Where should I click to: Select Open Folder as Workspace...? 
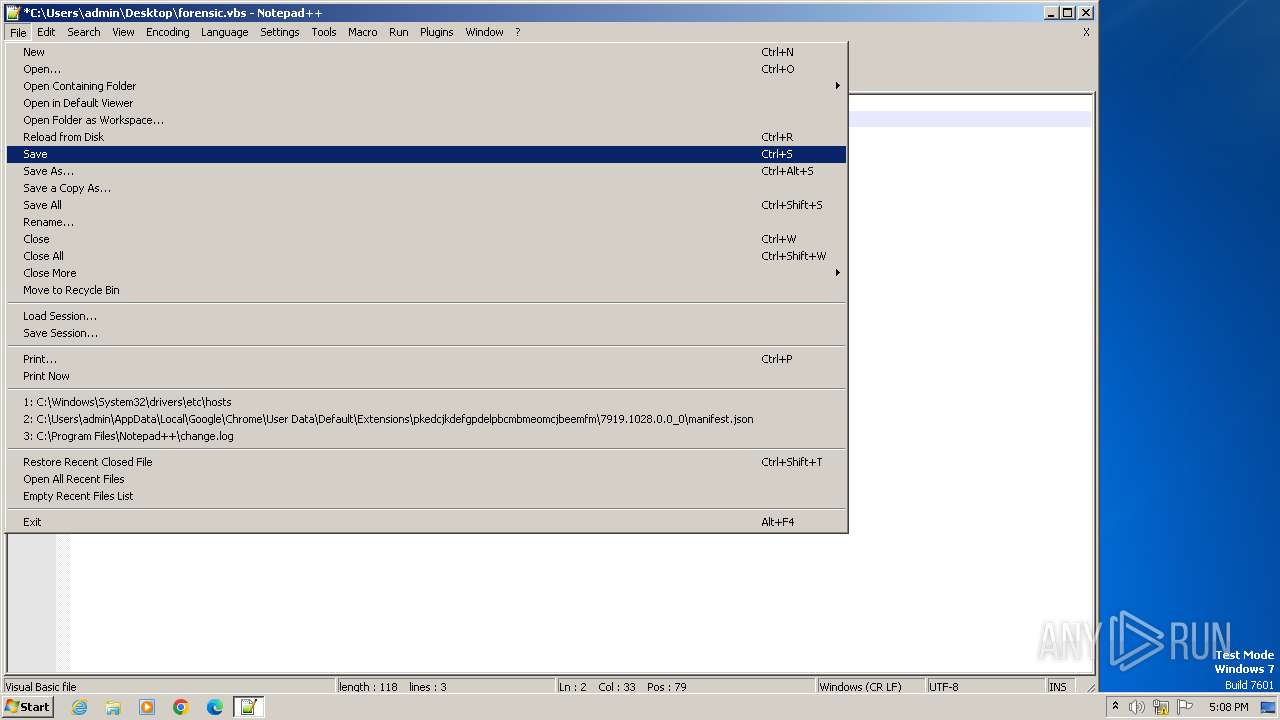426,120
